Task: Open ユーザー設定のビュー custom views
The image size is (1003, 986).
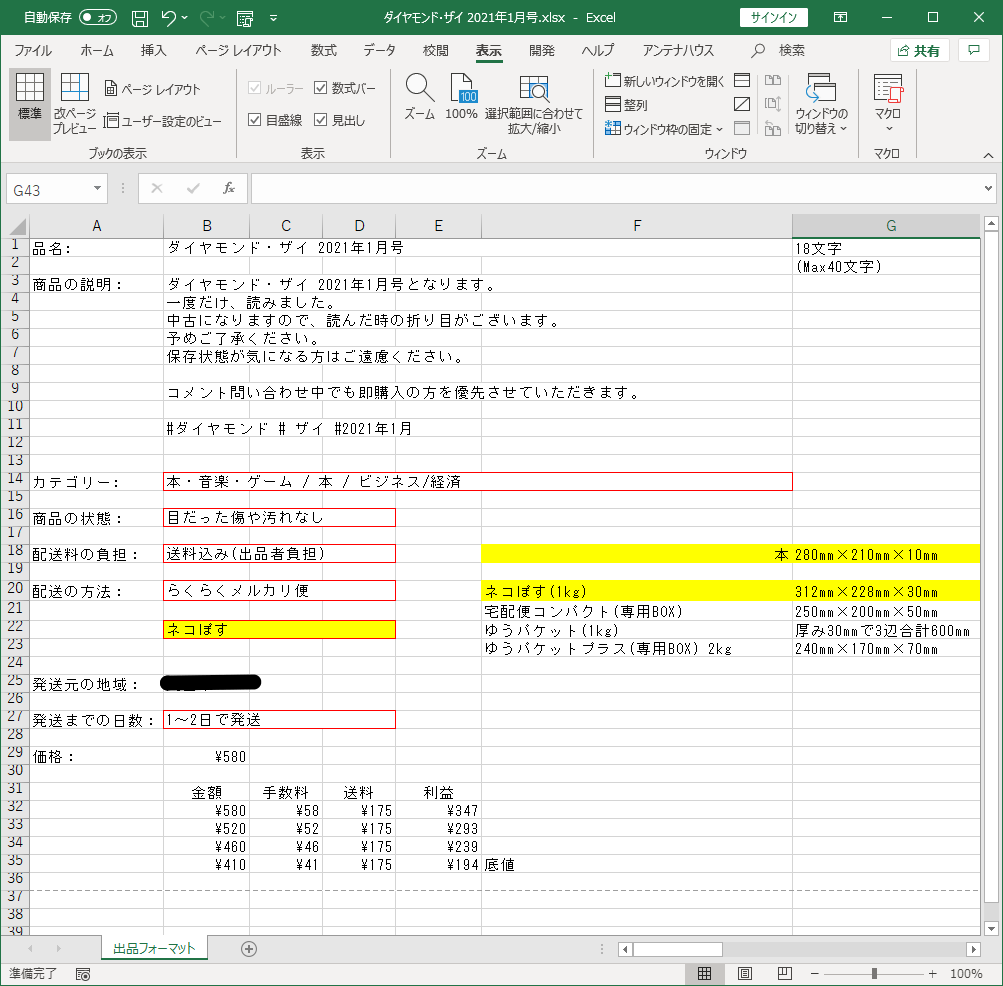Action: pos(162,121)
